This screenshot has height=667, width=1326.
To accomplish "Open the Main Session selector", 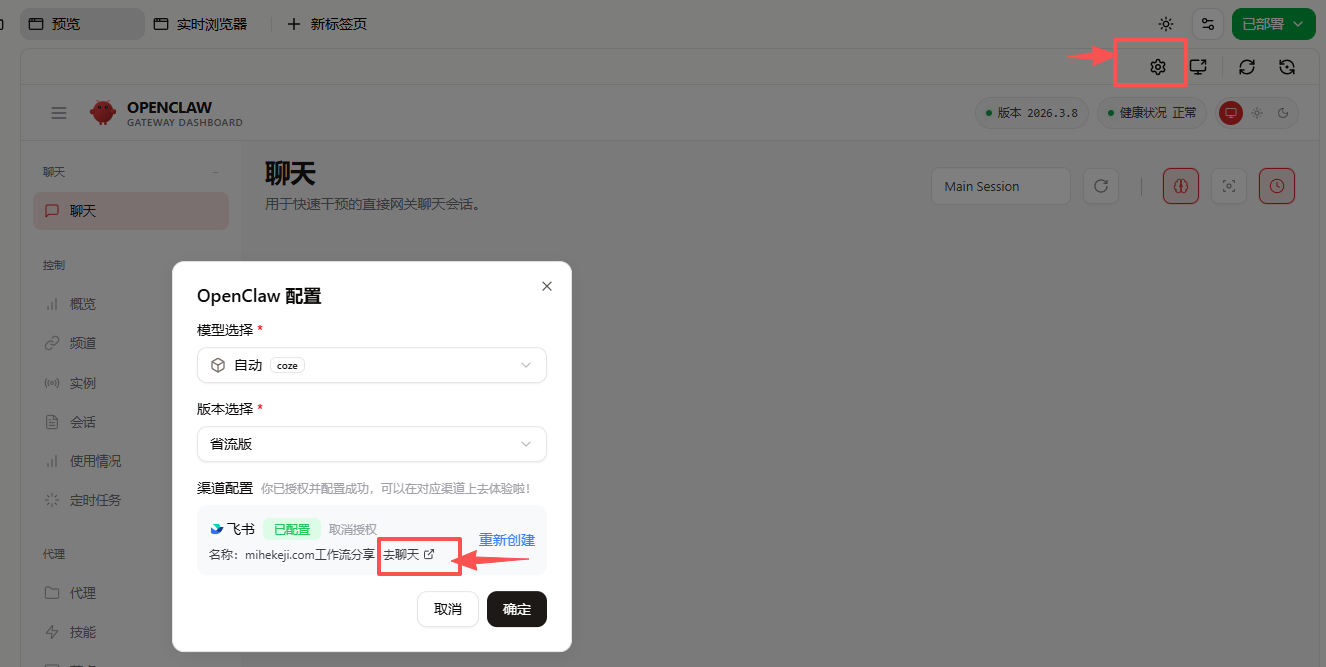I will click(1001, 186).
